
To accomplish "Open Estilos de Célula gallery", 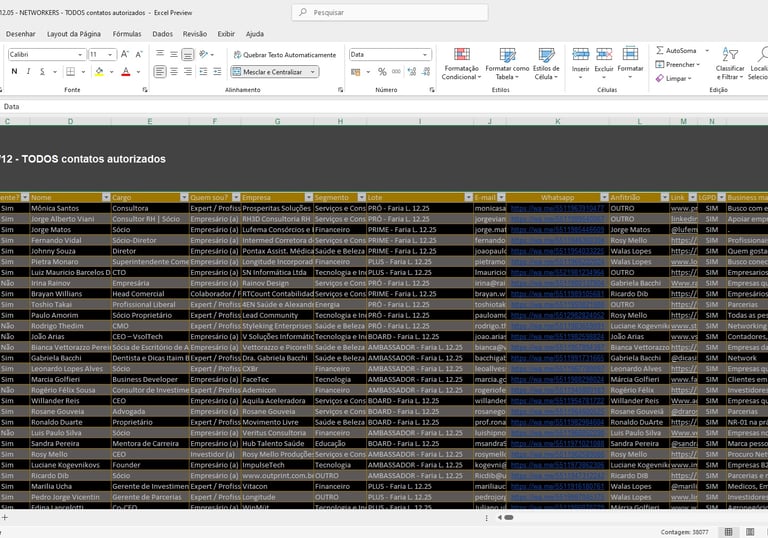I will tap(546, 64).
